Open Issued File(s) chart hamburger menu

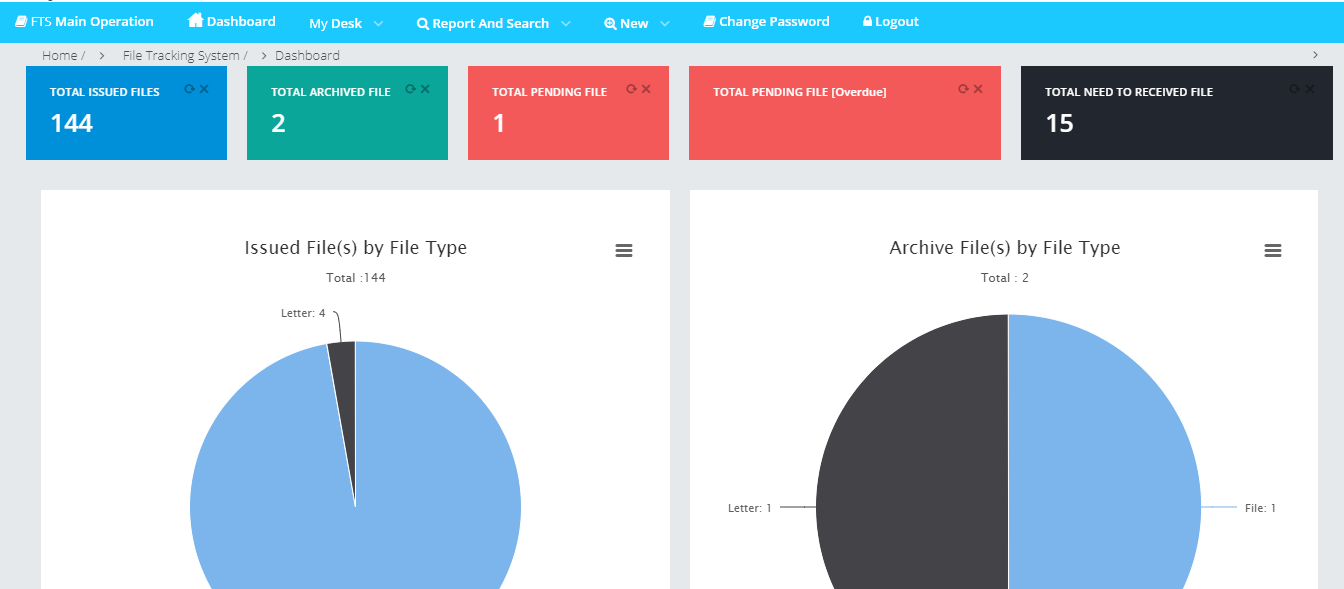click(x=624, y=251)
